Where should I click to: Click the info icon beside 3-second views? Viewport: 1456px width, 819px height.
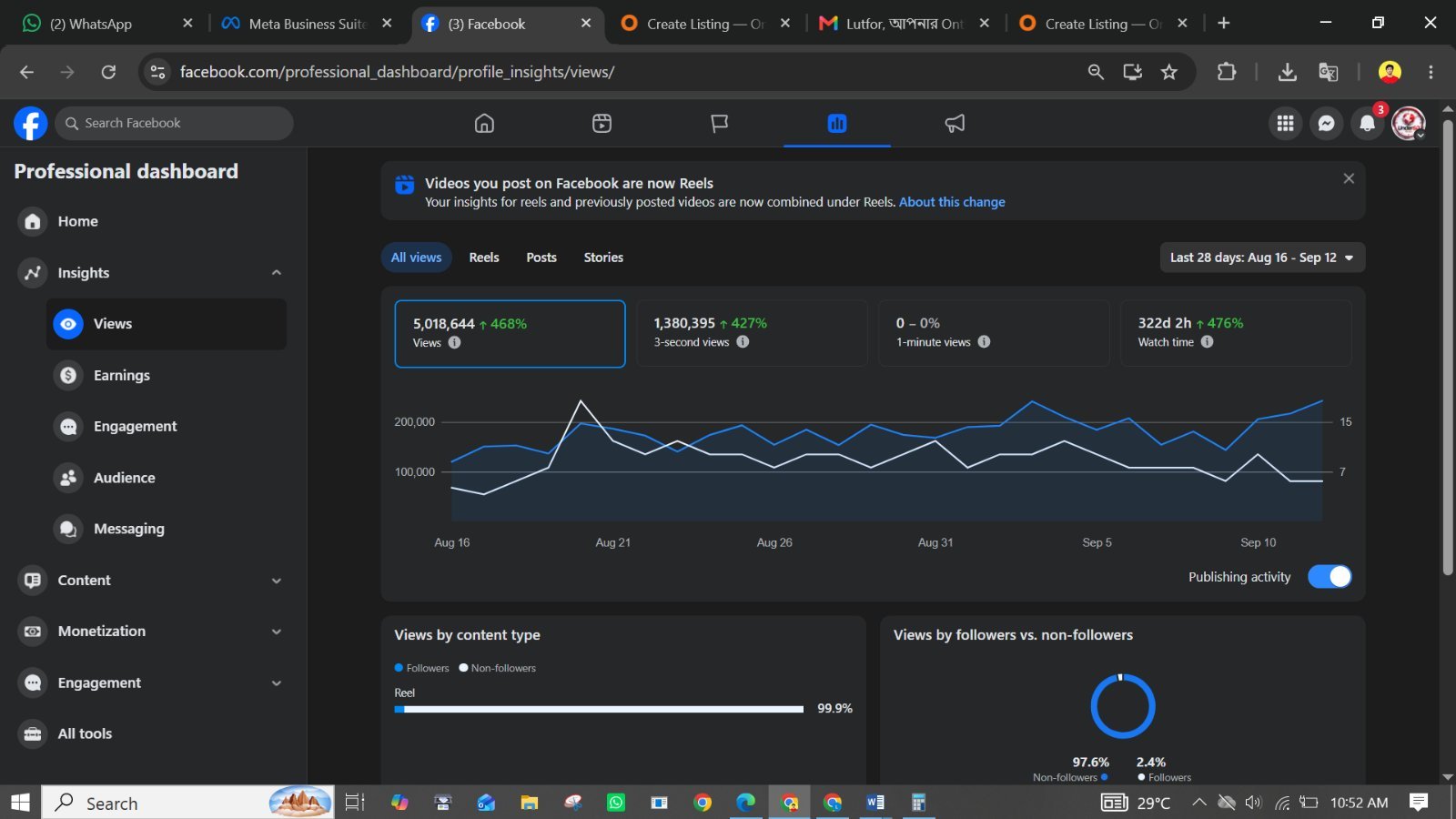(743, 342)
